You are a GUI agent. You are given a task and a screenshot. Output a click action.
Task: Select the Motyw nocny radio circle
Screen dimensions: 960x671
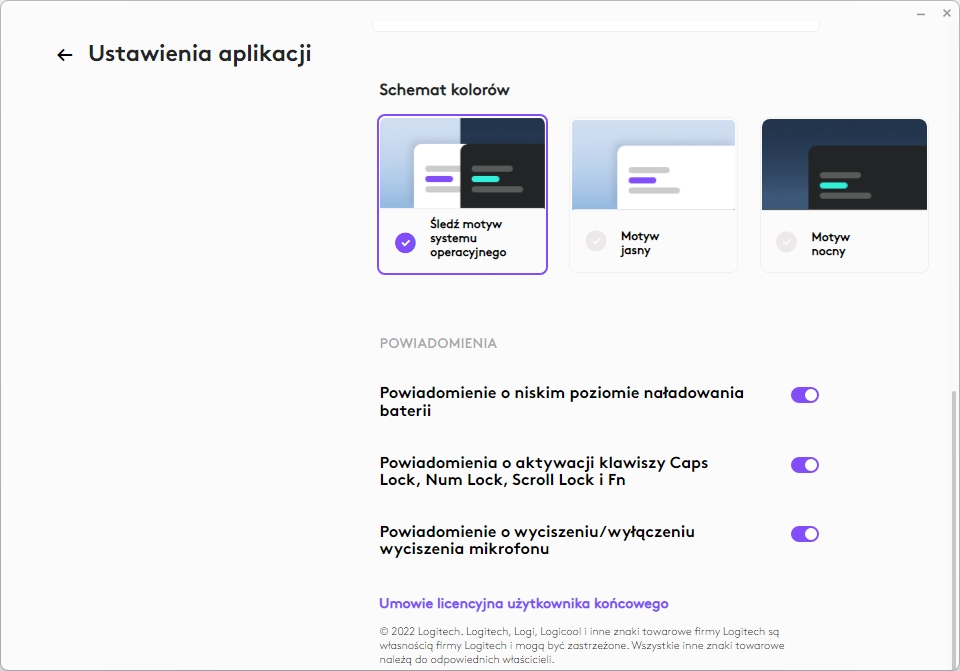point(786,242)
